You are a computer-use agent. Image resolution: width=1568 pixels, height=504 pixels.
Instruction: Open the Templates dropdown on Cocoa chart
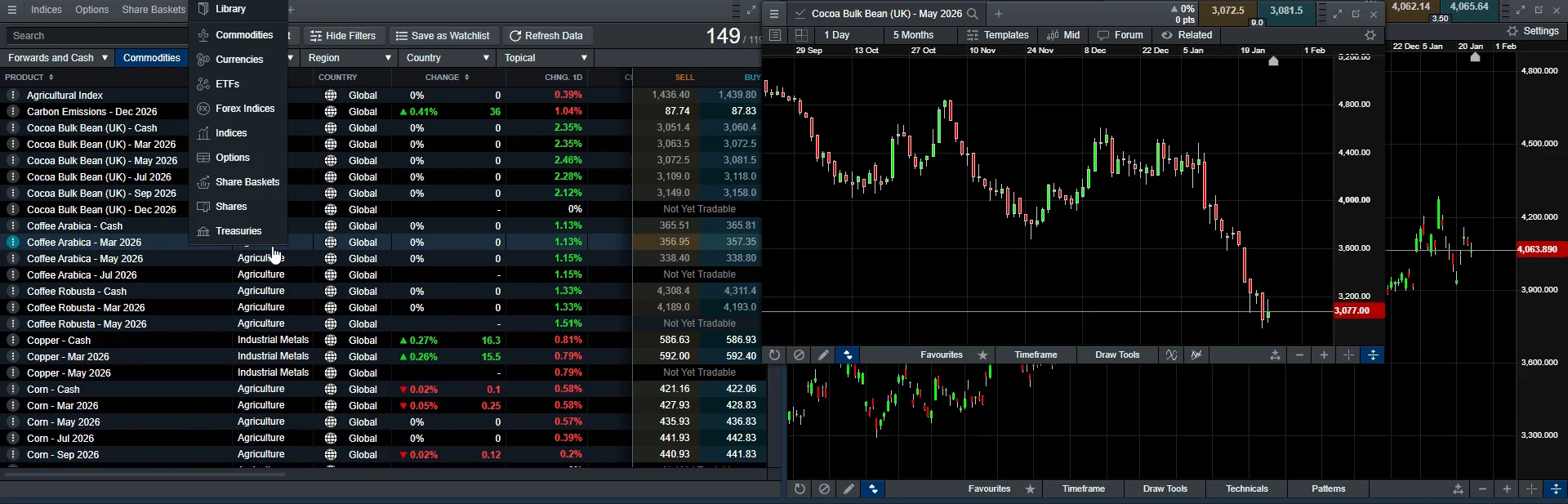click(998, 35)
